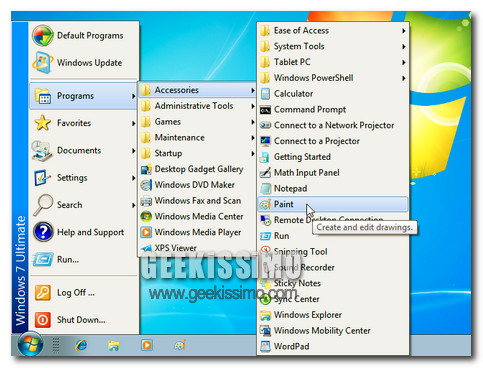The height and width of the screenshot is (368, 483).
Task: Click the Log Off ... button
Action: coord(83,293)
